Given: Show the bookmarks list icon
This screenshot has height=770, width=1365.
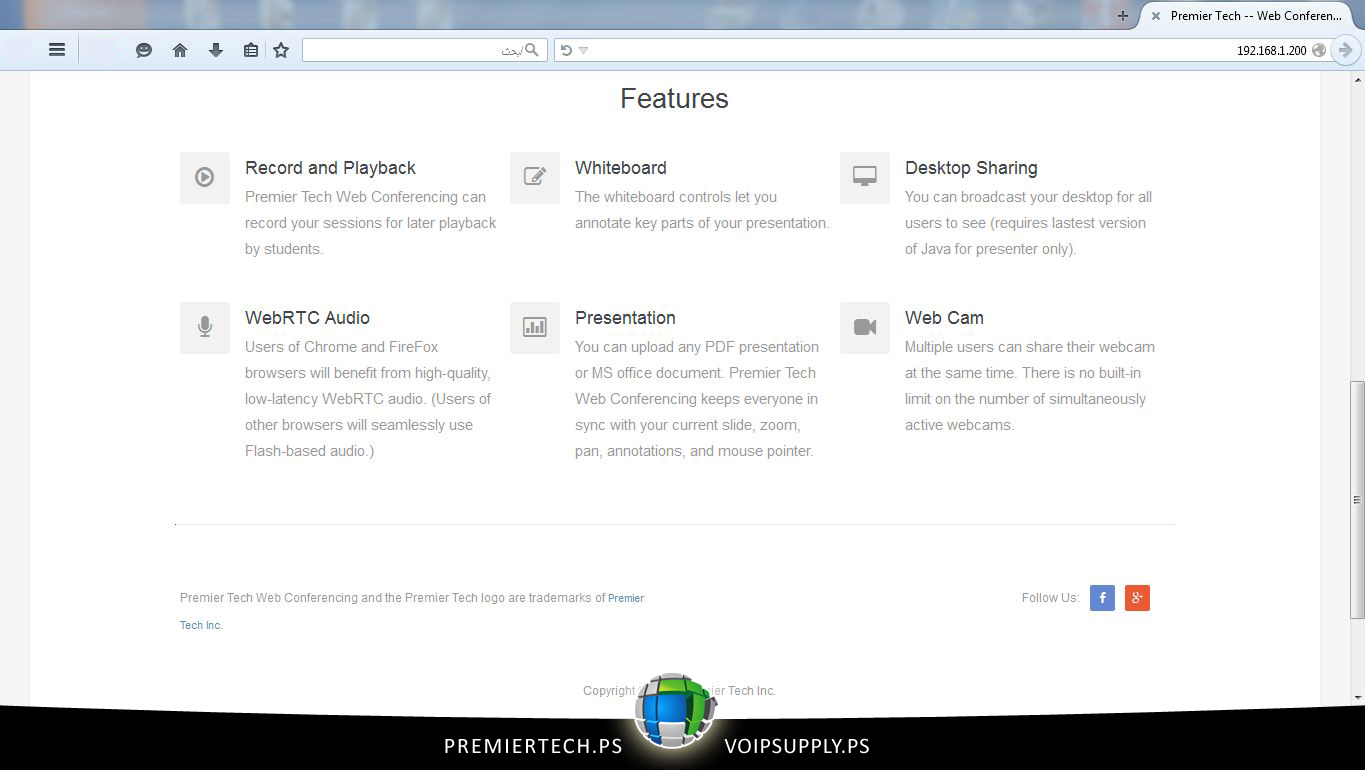Looking at the screenshot, I should click(251, 50).
